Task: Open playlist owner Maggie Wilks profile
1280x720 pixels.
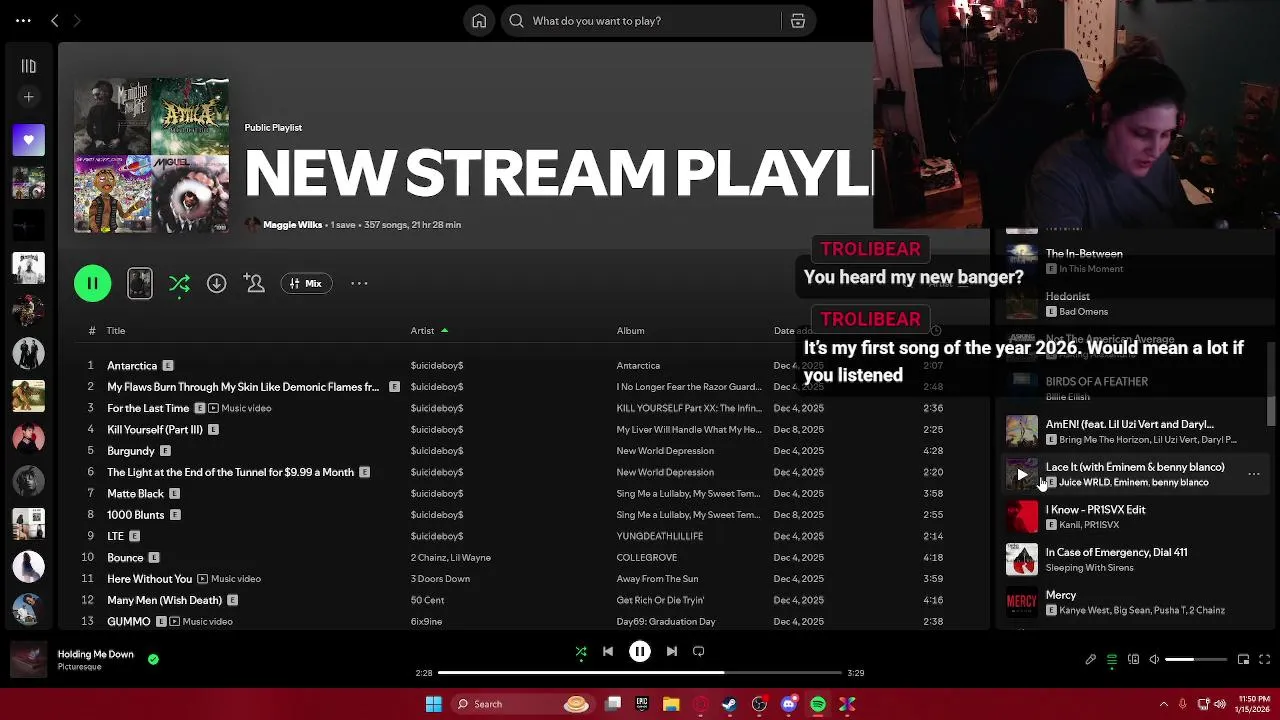Action: click(x=292, y=225)
